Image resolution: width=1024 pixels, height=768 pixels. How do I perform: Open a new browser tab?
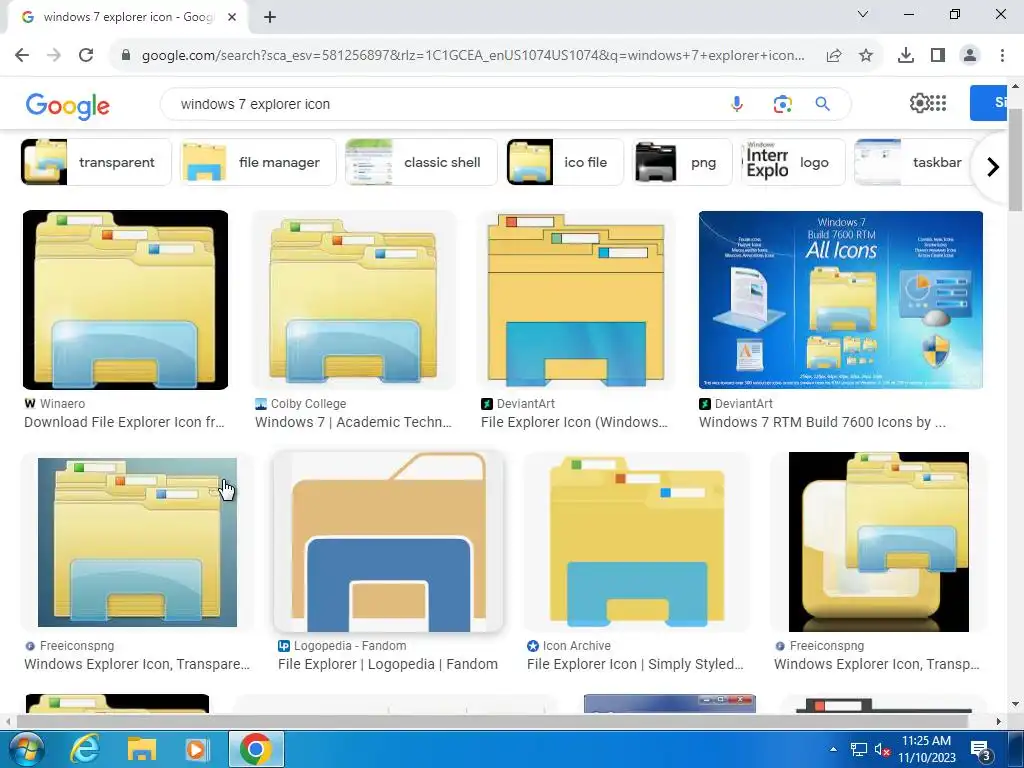click(270, 17)
